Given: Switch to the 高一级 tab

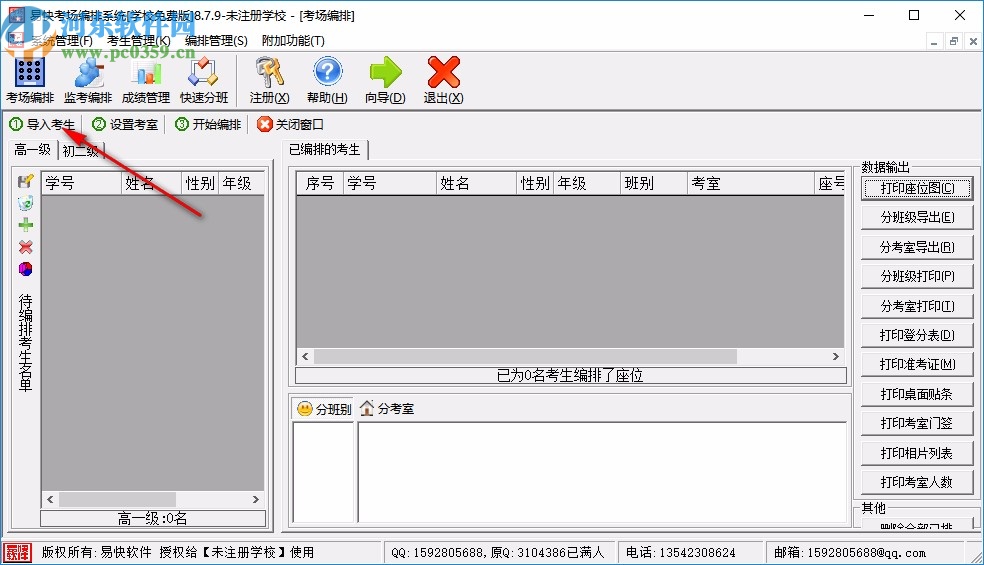Looking at the screenshot, I should click(x=33, y=150).
